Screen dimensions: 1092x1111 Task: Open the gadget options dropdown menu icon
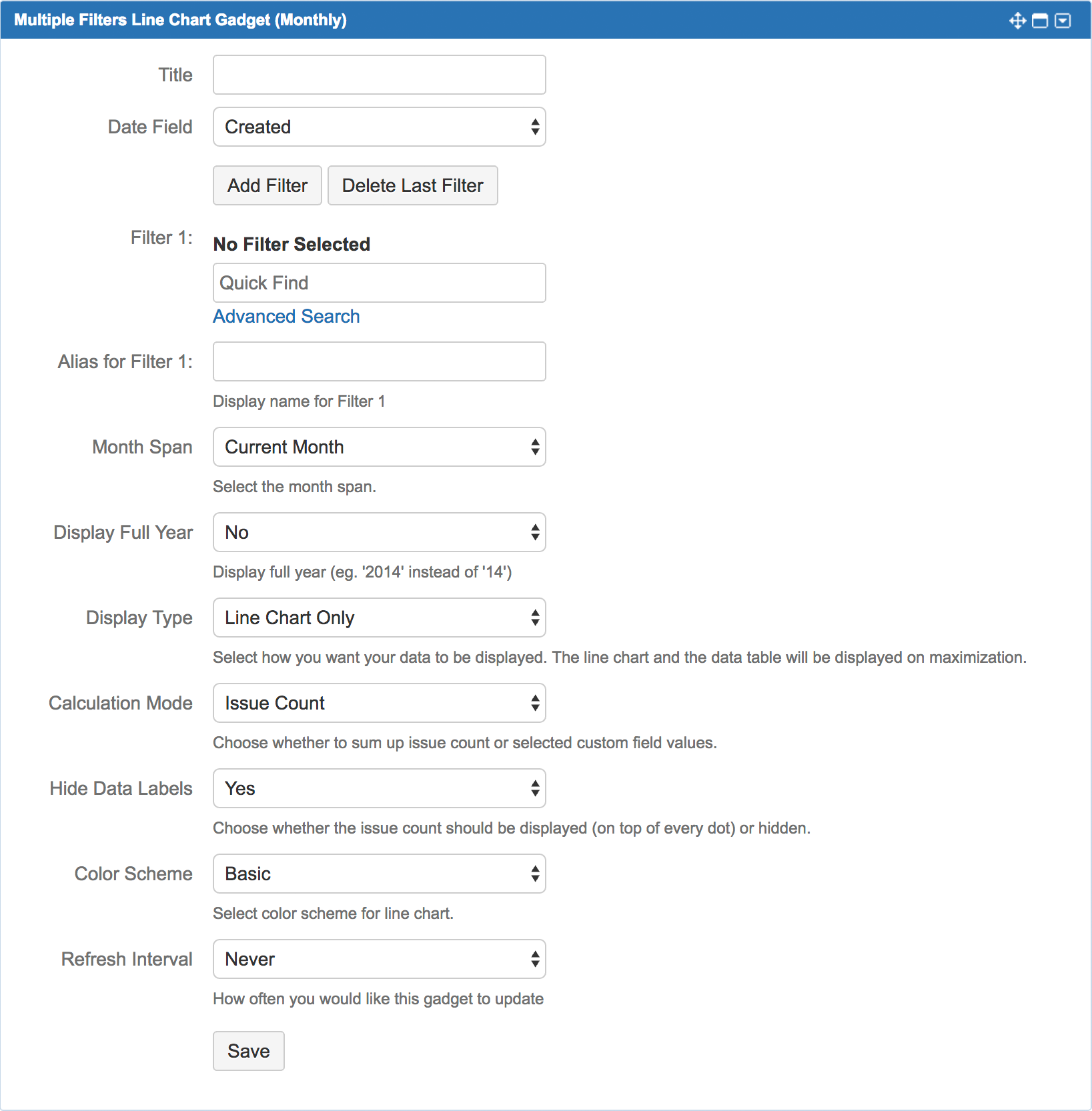point(1063,21)
